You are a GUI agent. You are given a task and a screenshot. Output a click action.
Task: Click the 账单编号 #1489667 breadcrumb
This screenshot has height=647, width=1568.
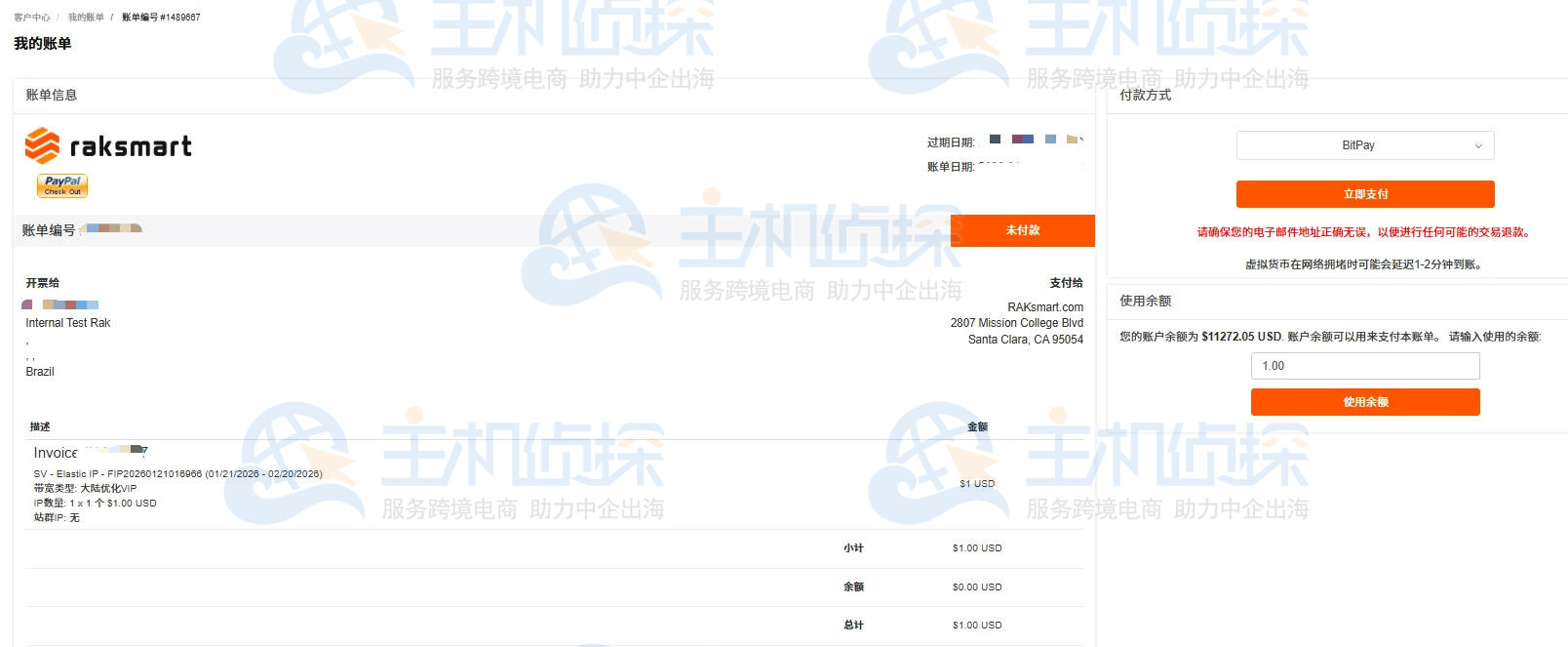coord(161,18)
